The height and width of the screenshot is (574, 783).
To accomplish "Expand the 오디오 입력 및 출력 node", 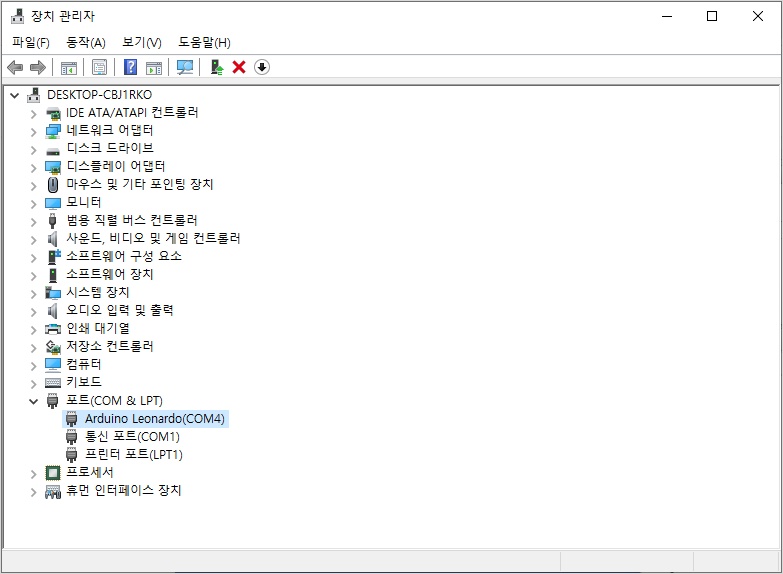I will pos(33,312).
